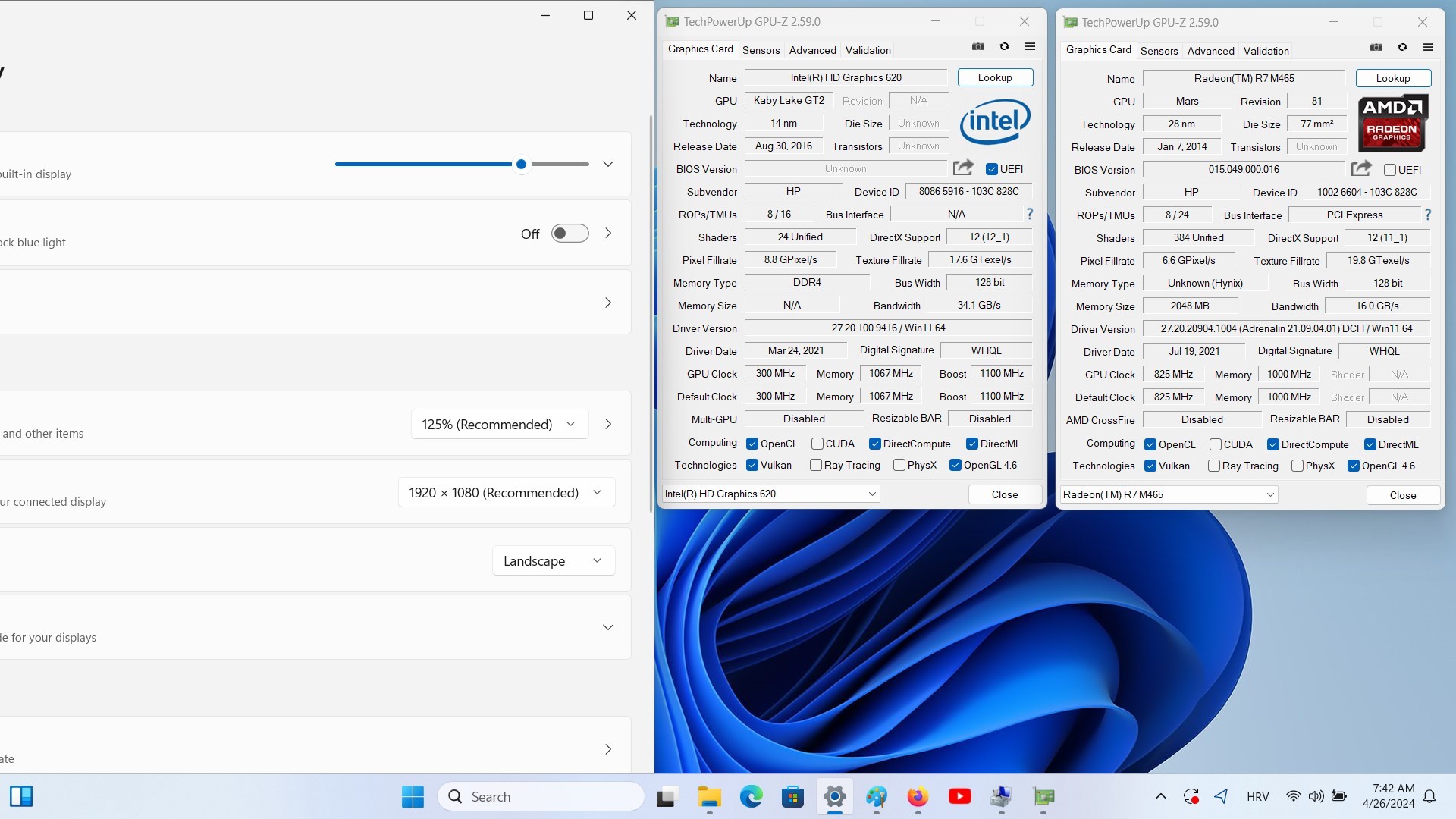
Task: Click Lookup button in Intel window
Action: coord(995,77)
